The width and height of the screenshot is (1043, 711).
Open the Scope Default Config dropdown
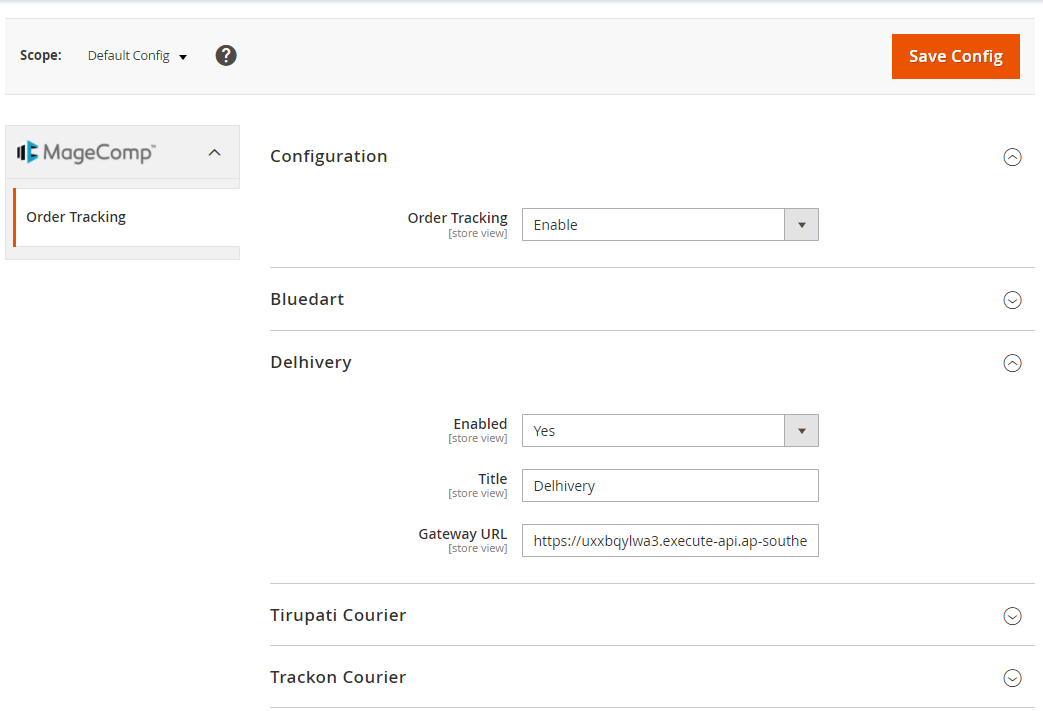click(137, 56)
